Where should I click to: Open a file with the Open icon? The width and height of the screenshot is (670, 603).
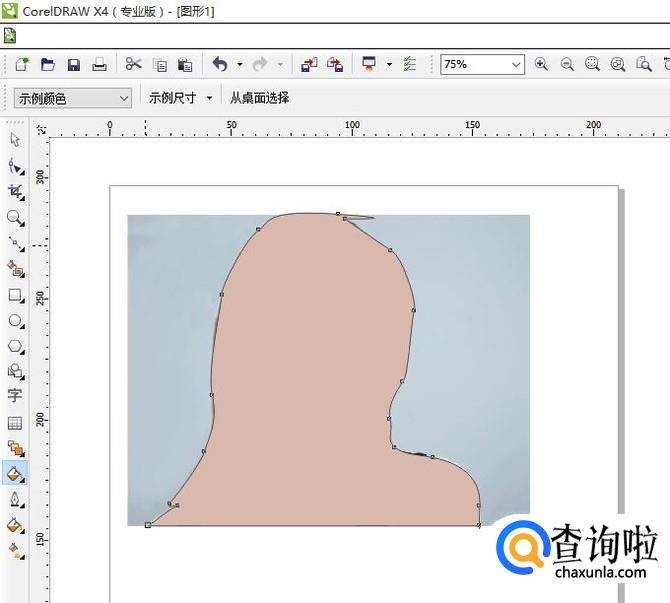tap(47, 65)
